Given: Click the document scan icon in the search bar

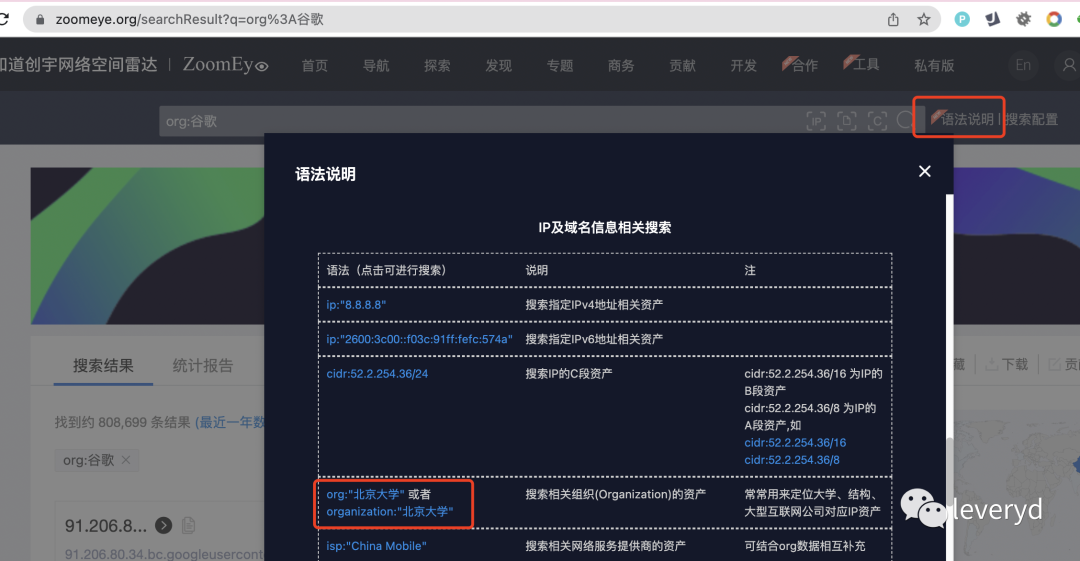Looking at the screenshot, I should (847, 121).
